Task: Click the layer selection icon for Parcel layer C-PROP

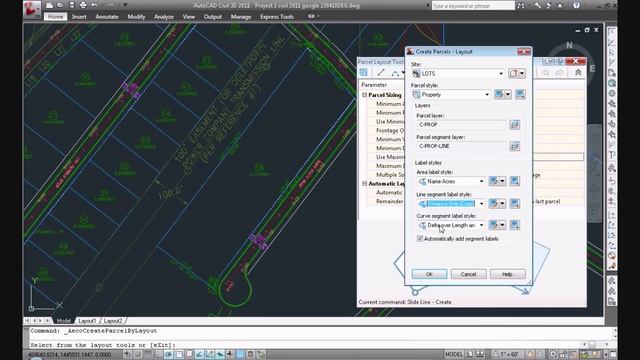Action: pyautogui.click(x=515, y=125)
